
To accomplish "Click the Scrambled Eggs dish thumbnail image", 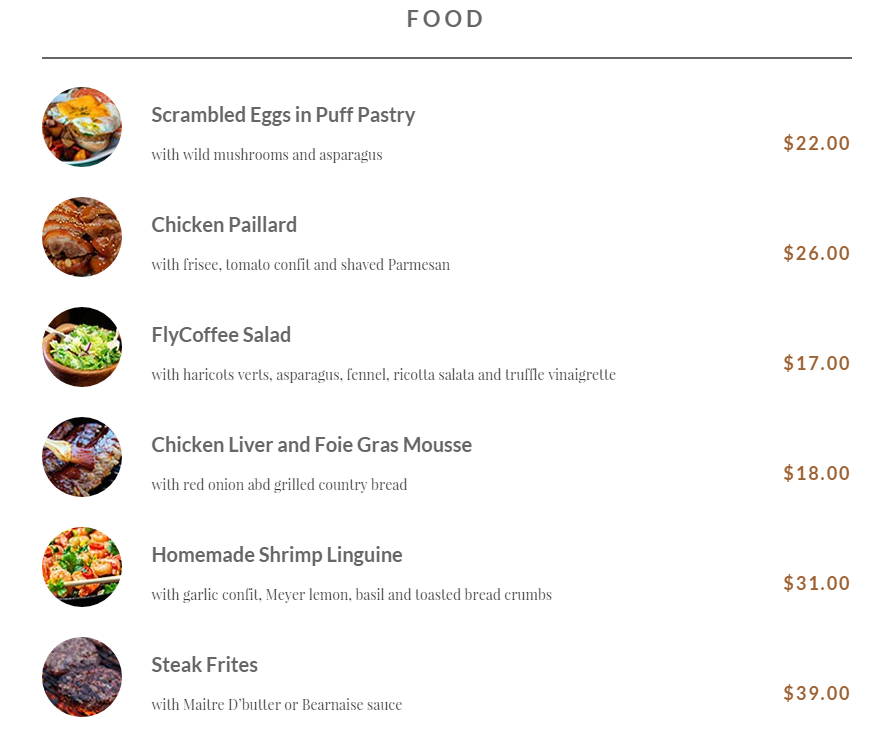I will click(x=82, y=127).
